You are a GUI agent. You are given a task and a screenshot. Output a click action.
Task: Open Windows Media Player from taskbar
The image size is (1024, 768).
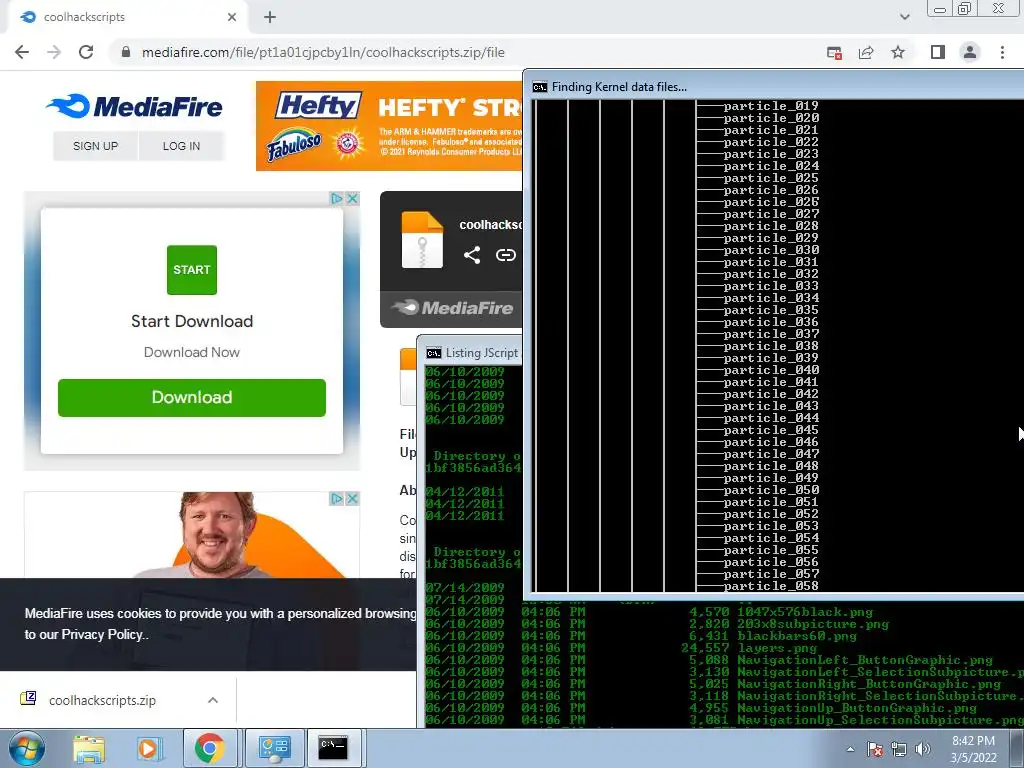tap(149, 749)
